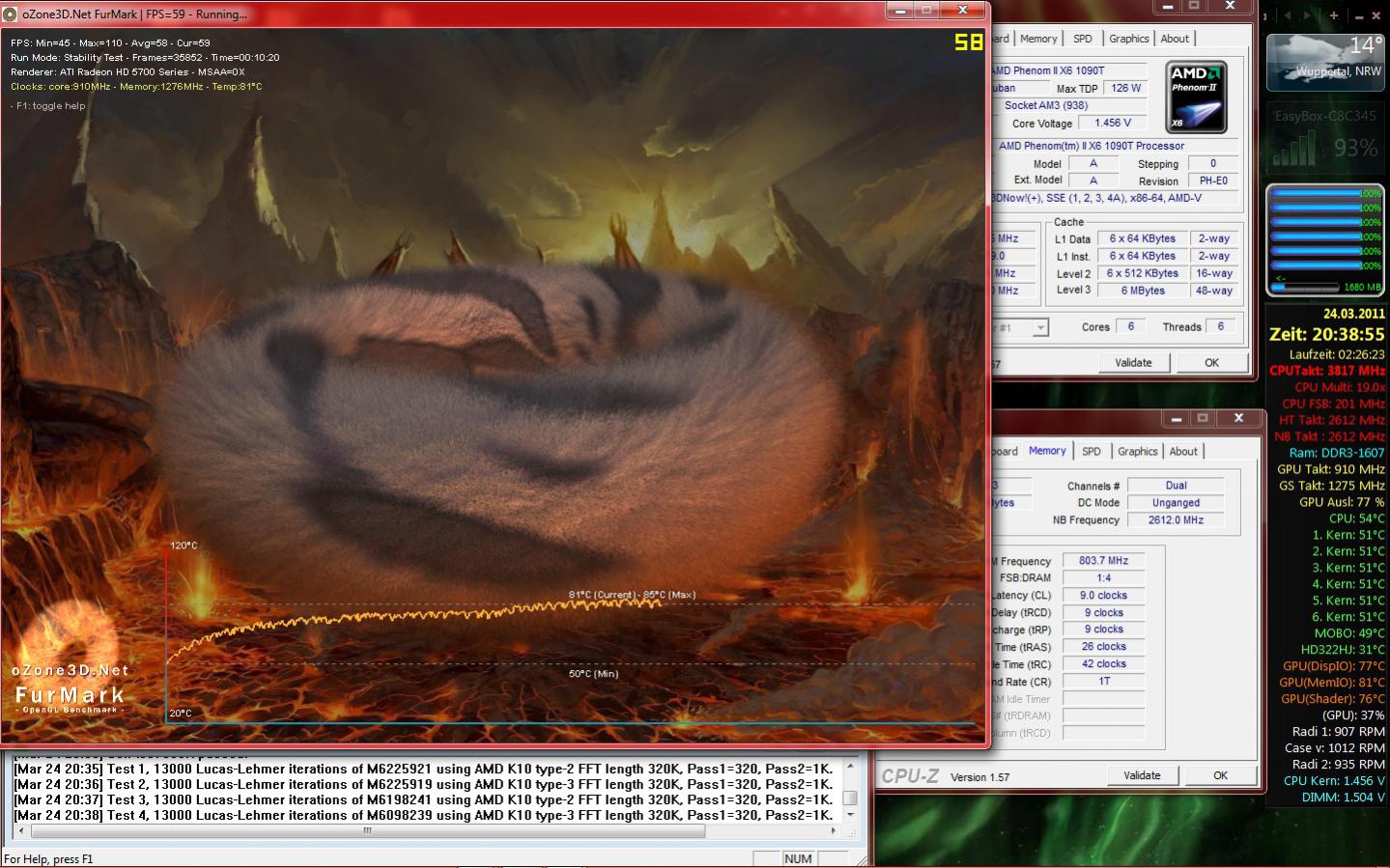
Task: Click the FSB:DRAM ratio value 1:4
Action: [1104, 577]
